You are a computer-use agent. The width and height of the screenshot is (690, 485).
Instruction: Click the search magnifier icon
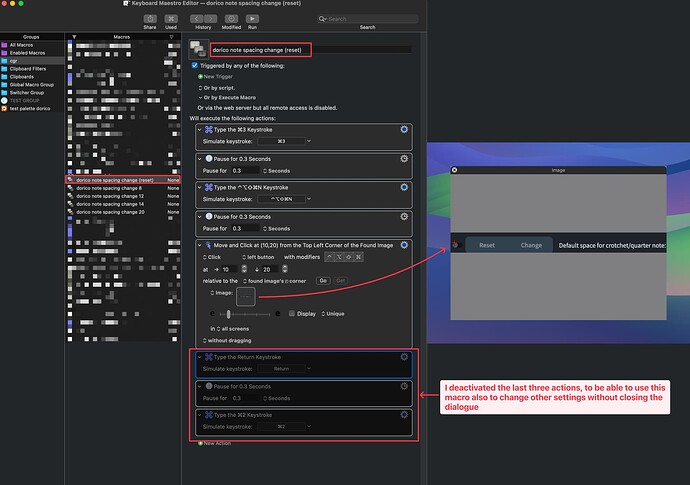tap(322, 19)
